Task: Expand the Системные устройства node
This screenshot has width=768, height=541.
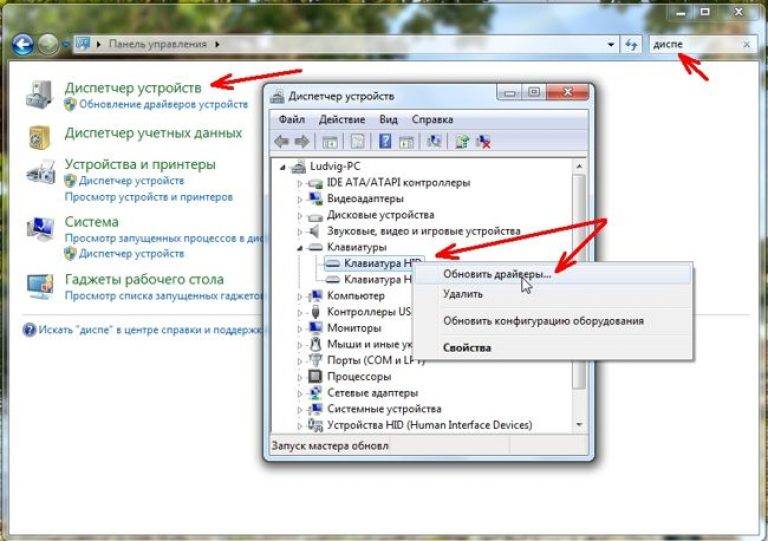Action: (x=300, y=409)
